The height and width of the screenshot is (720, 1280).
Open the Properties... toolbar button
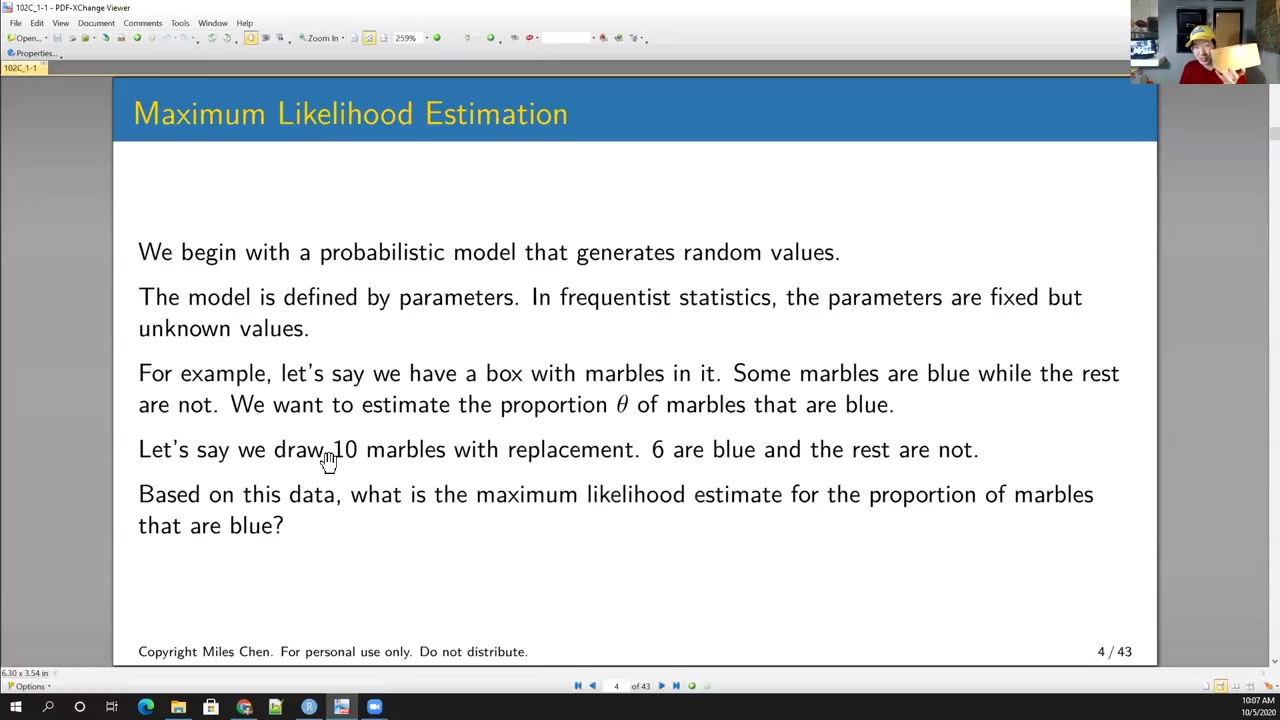pos(33,53)
